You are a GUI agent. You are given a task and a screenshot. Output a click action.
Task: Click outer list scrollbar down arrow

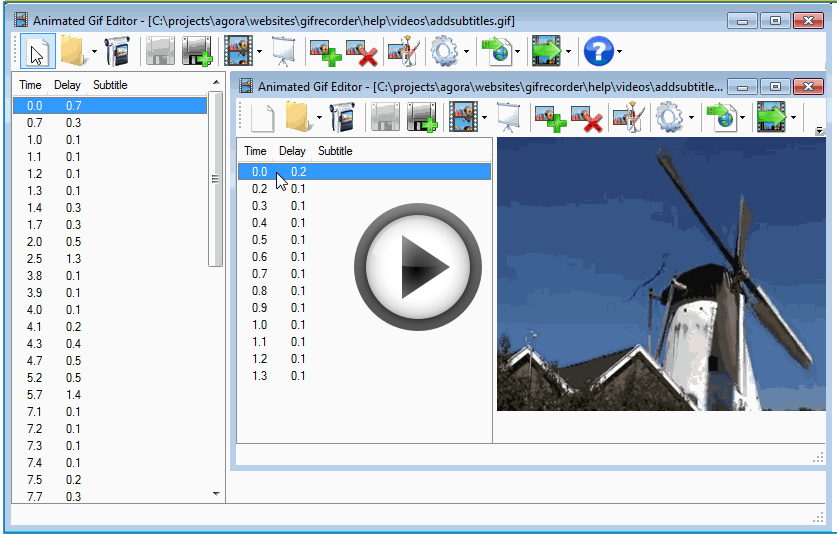pos(216,493)
